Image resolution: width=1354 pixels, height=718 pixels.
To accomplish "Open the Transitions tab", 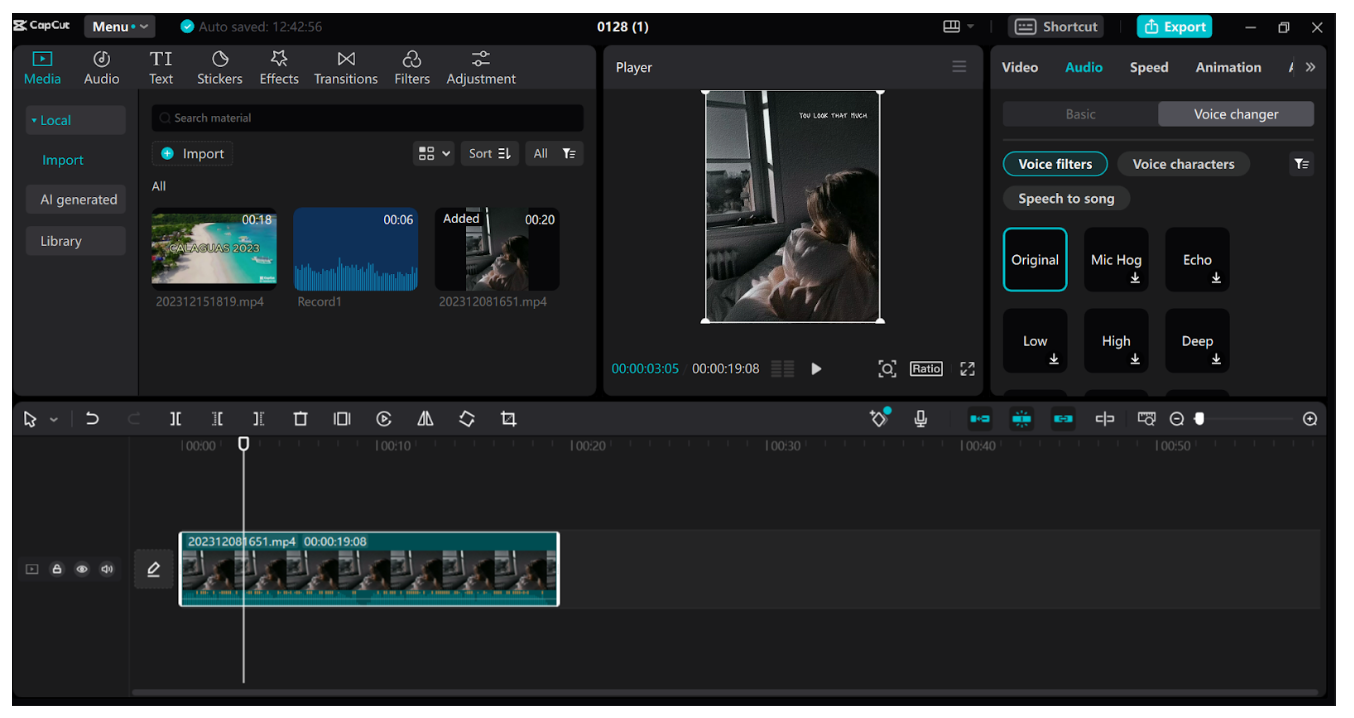I will [346, 68].
